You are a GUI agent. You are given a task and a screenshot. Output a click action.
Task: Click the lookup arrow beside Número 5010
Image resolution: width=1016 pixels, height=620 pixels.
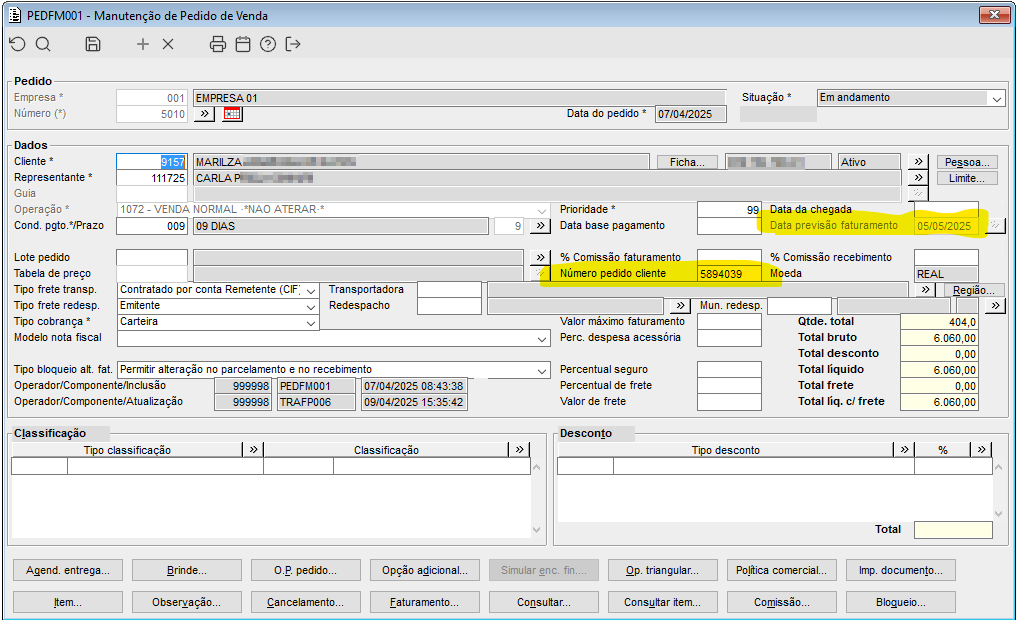[204, 114]
